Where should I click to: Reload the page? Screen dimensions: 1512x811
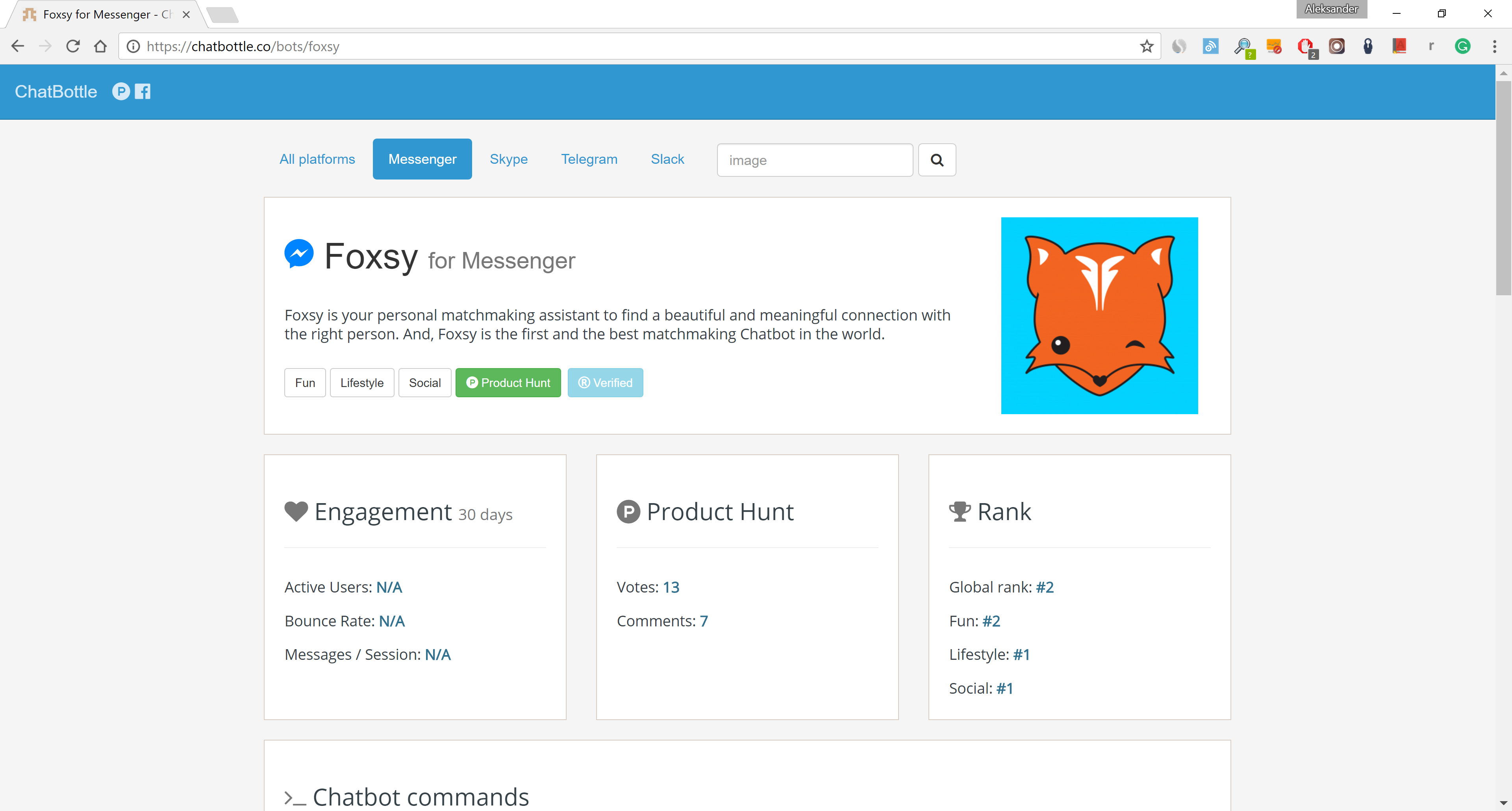point(73,46)
